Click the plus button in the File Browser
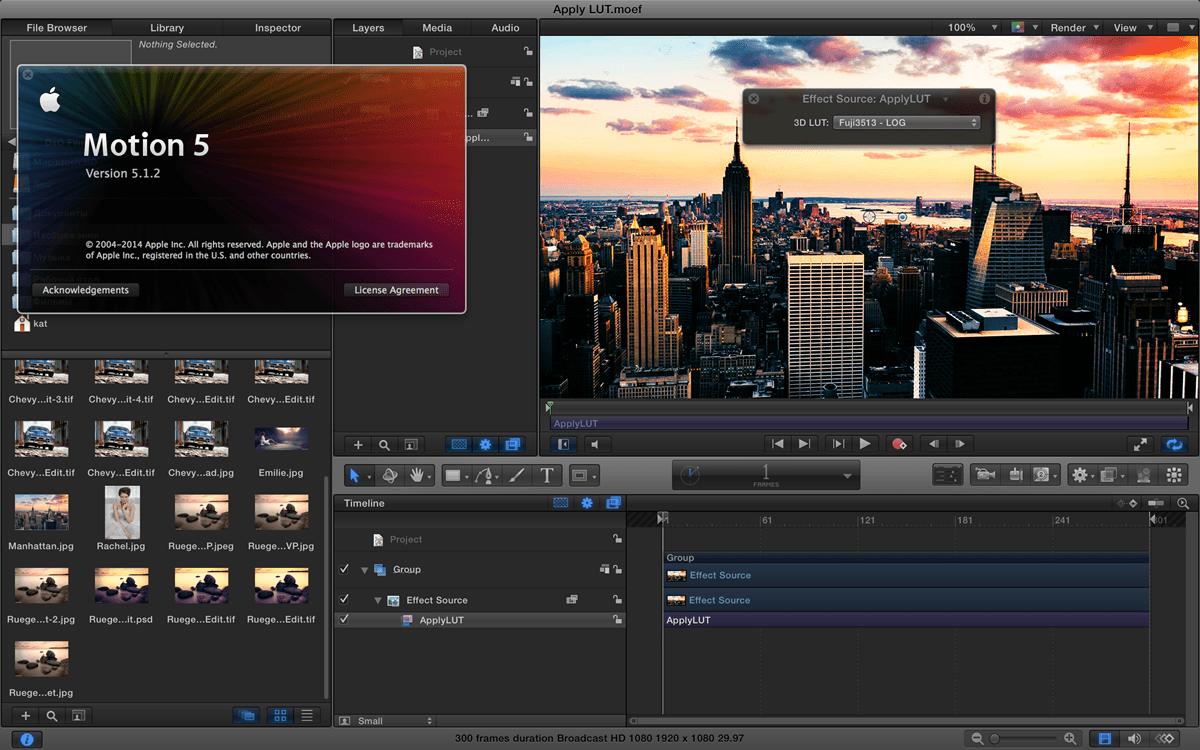The image size is (1200, 750). [26, 715]
